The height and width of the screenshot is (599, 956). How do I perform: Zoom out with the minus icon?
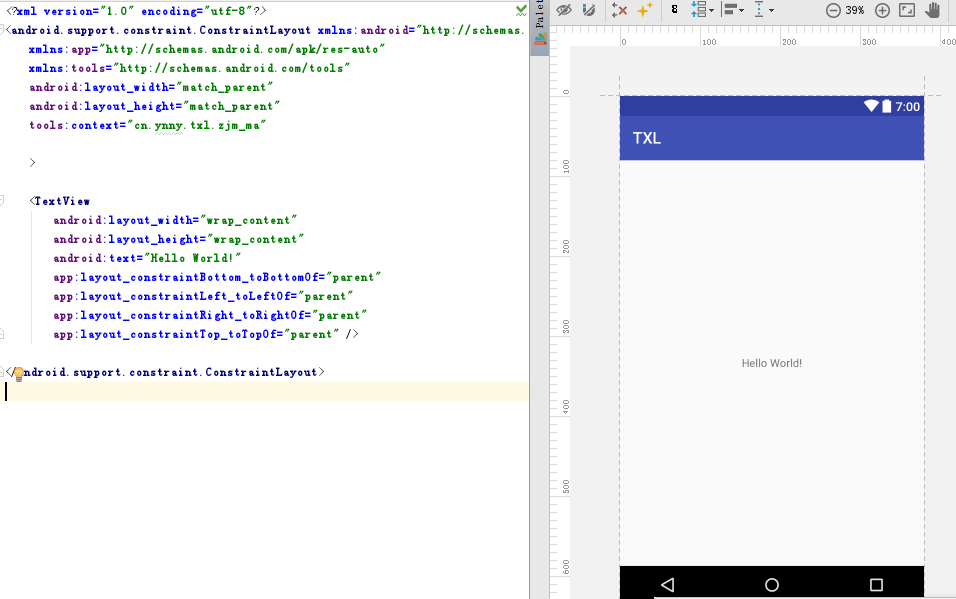point(833,10)
